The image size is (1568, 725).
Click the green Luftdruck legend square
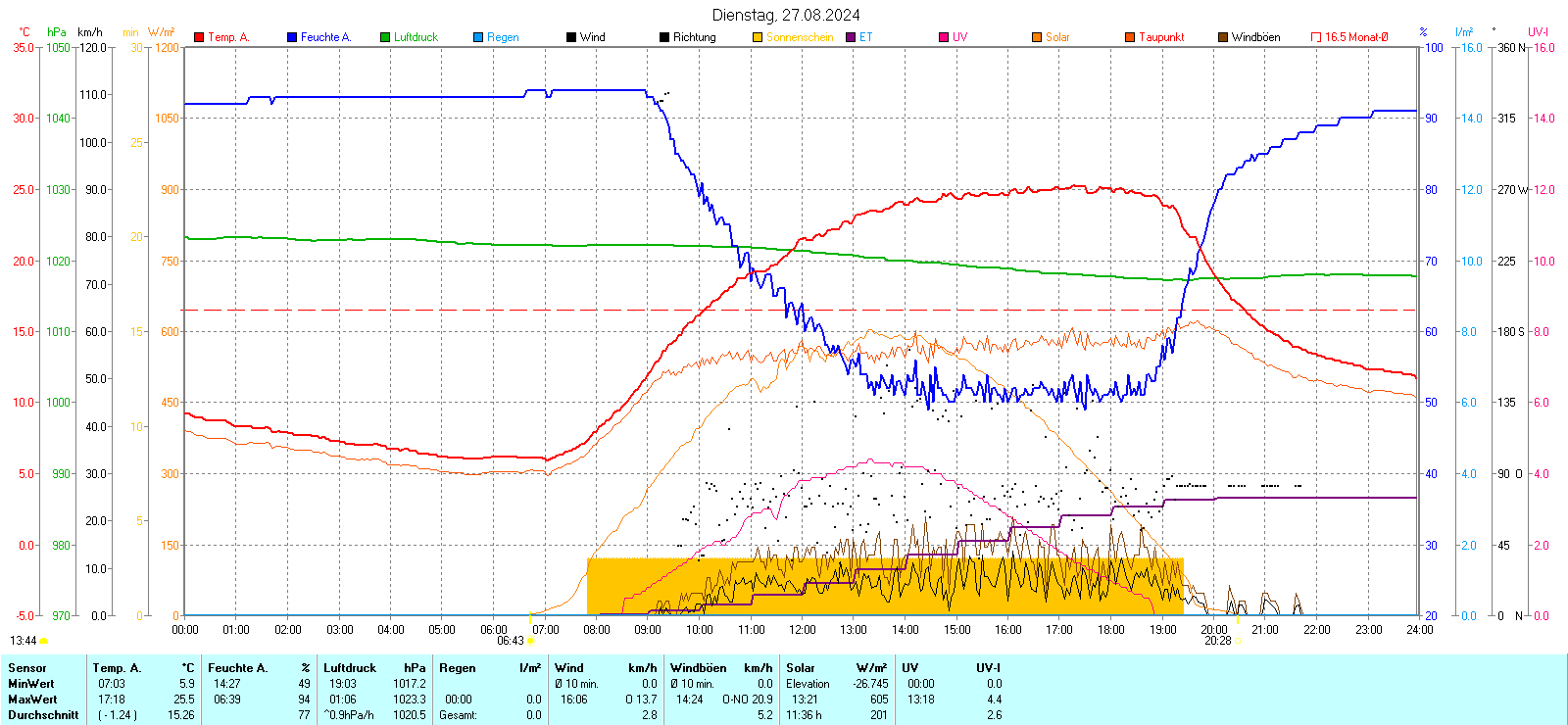385,37
